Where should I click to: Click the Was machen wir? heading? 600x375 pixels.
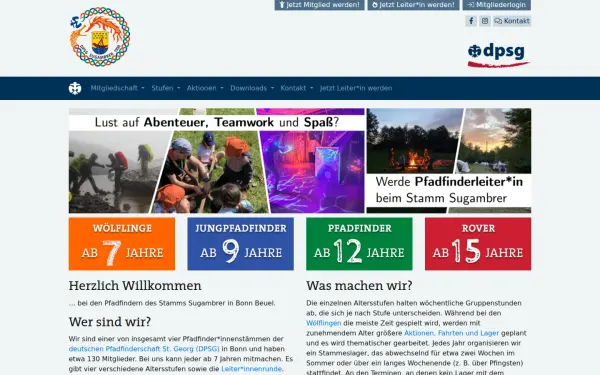pos(359,286)
